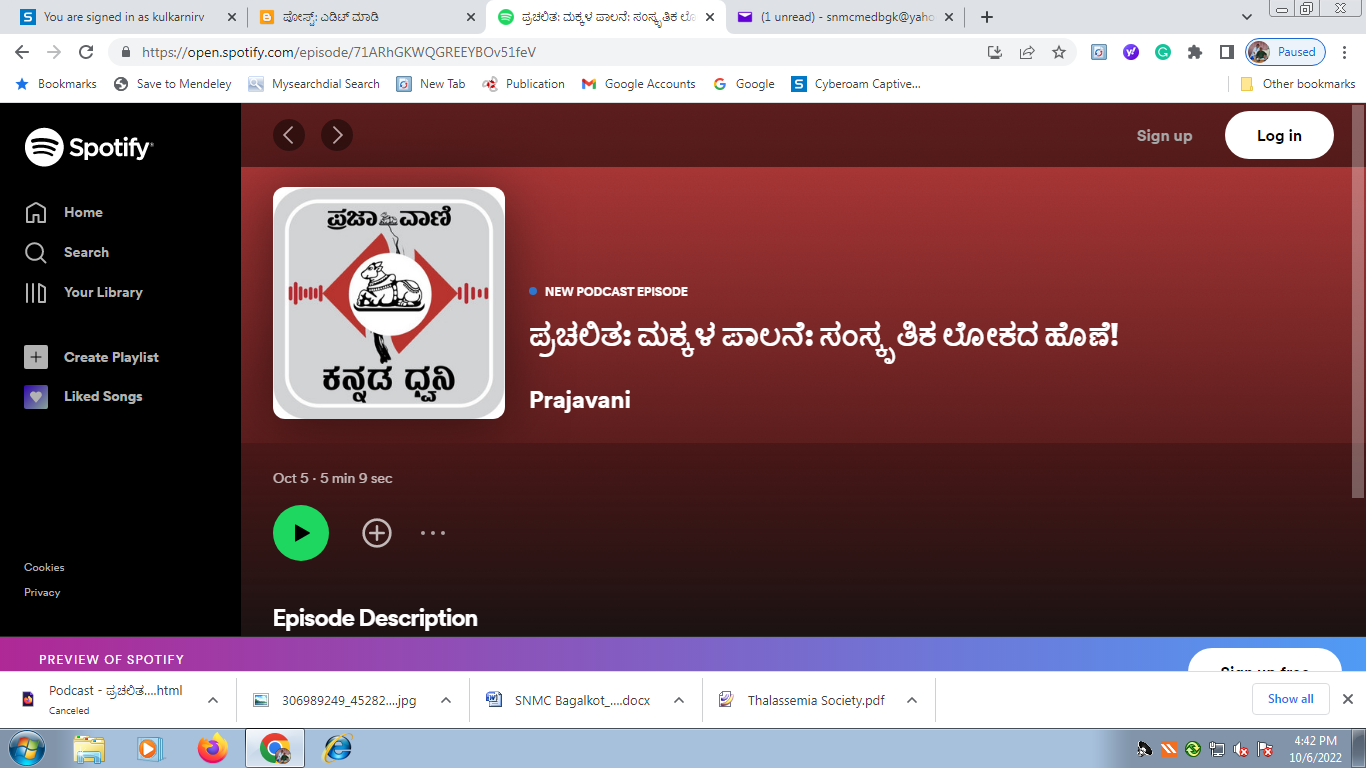Open the Other bookmarks folder
Image resolution: width=1366 pixels, height=768 pixels.
click(1297, 84)
